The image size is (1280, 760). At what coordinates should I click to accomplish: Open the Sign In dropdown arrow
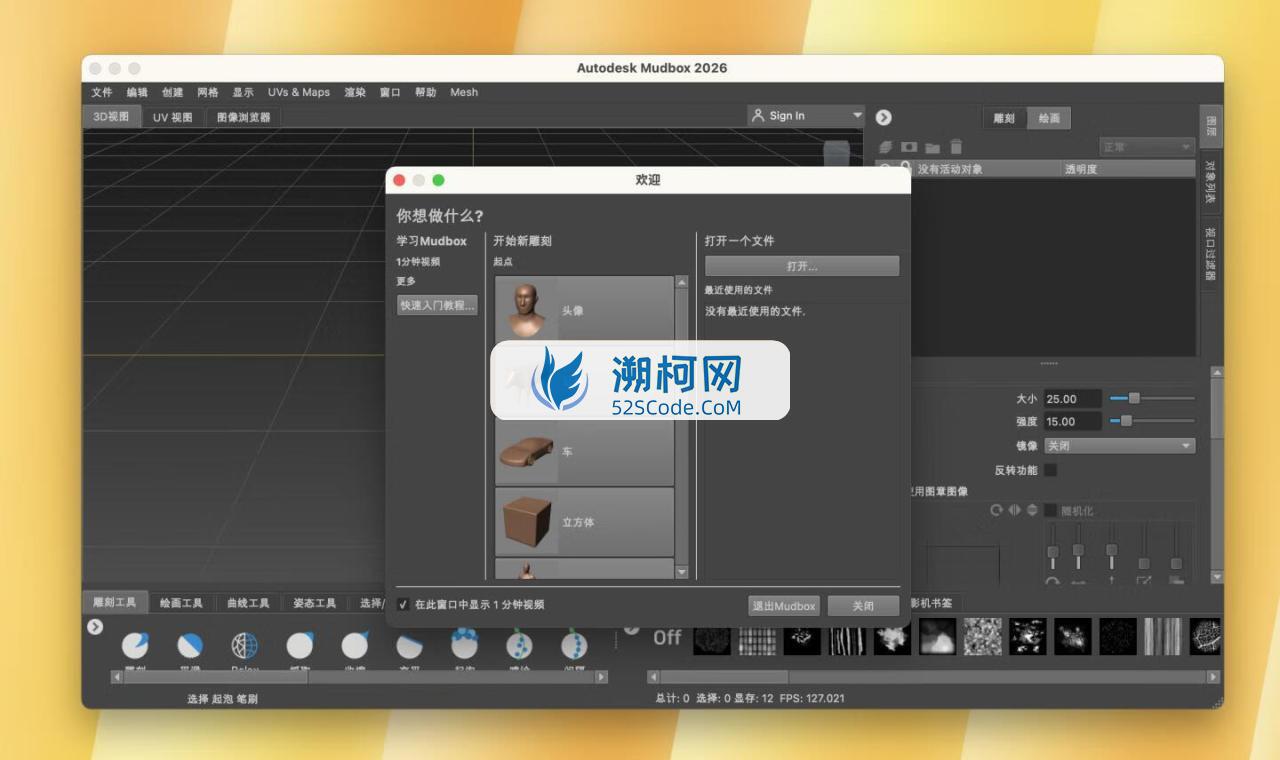click(x=857, y=116)
